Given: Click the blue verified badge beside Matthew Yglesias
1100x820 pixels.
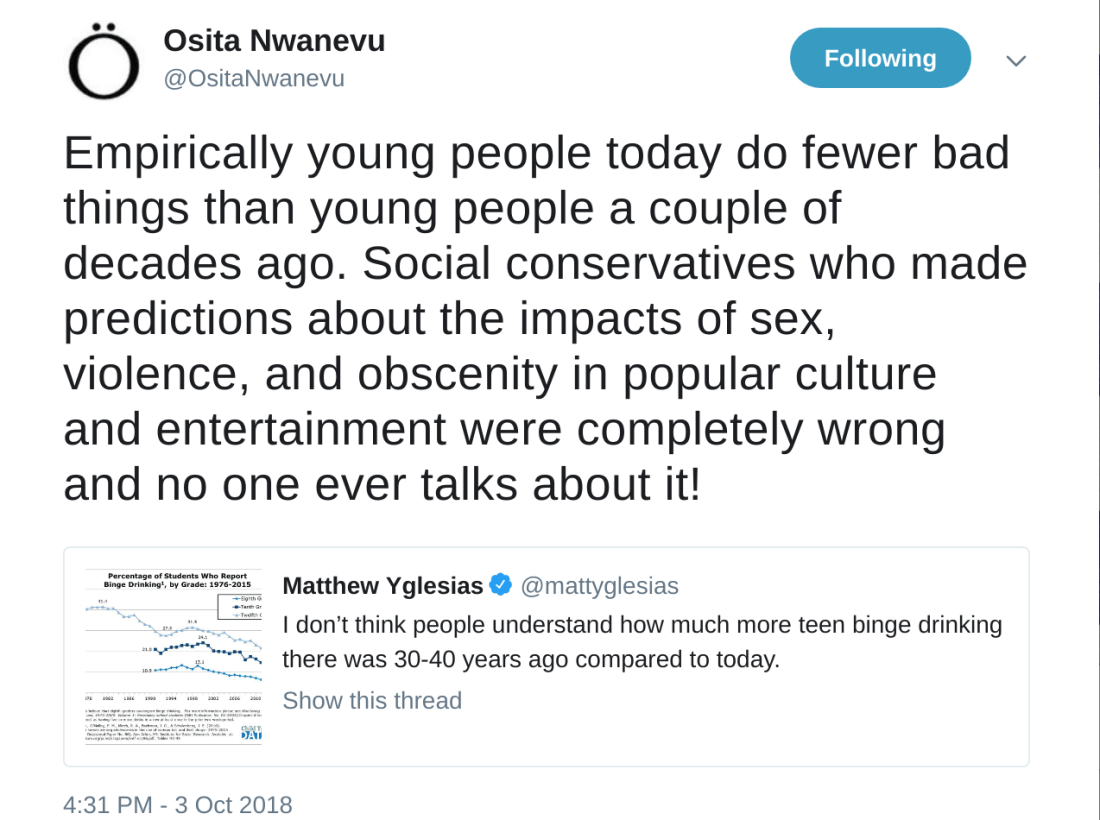Looking at the screenshot, I should [x=500, y=584].
